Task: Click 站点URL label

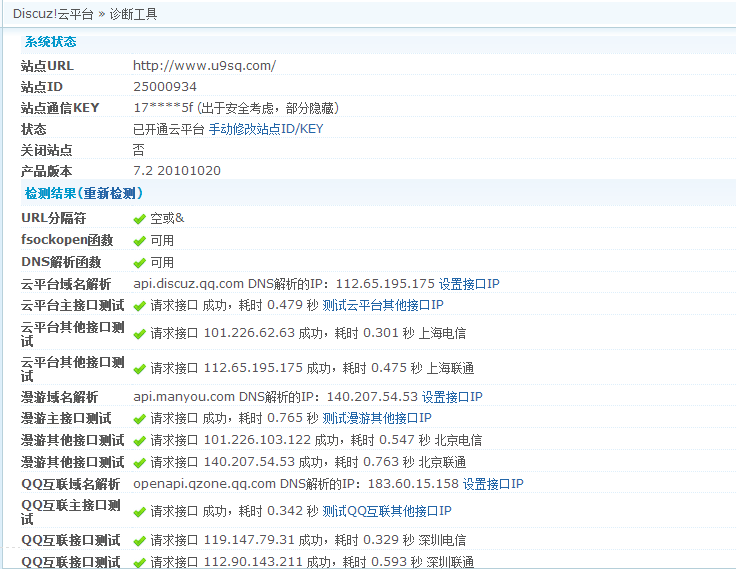Action: (x=47, y=66)
